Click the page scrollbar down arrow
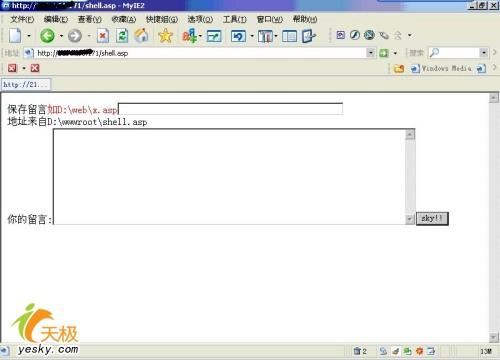 (x=493, y=337)
